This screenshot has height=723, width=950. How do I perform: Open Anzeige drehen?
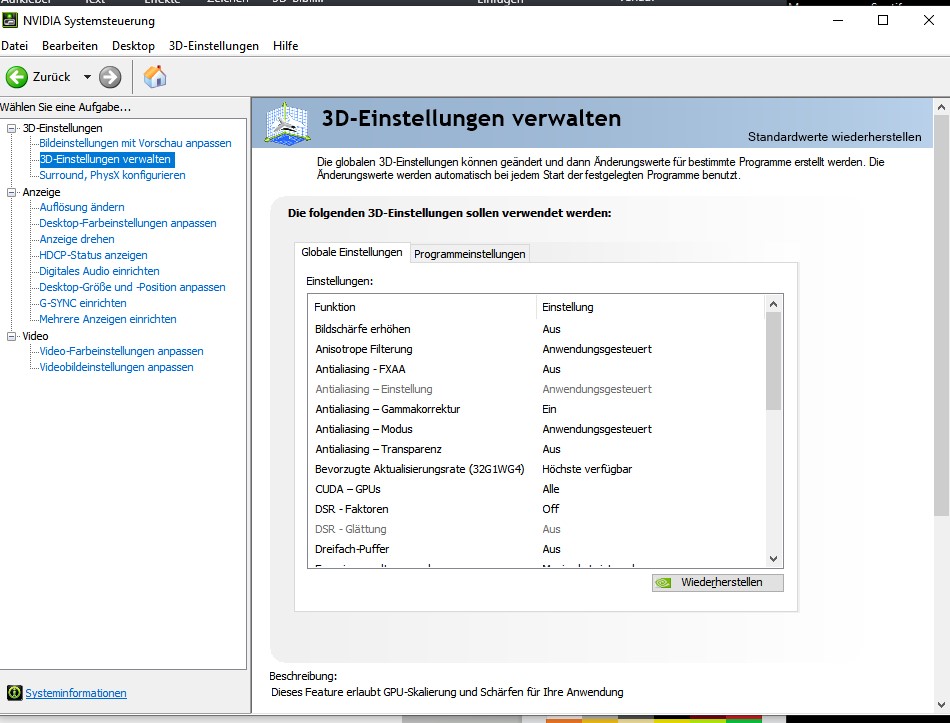(x=77, y=239)
